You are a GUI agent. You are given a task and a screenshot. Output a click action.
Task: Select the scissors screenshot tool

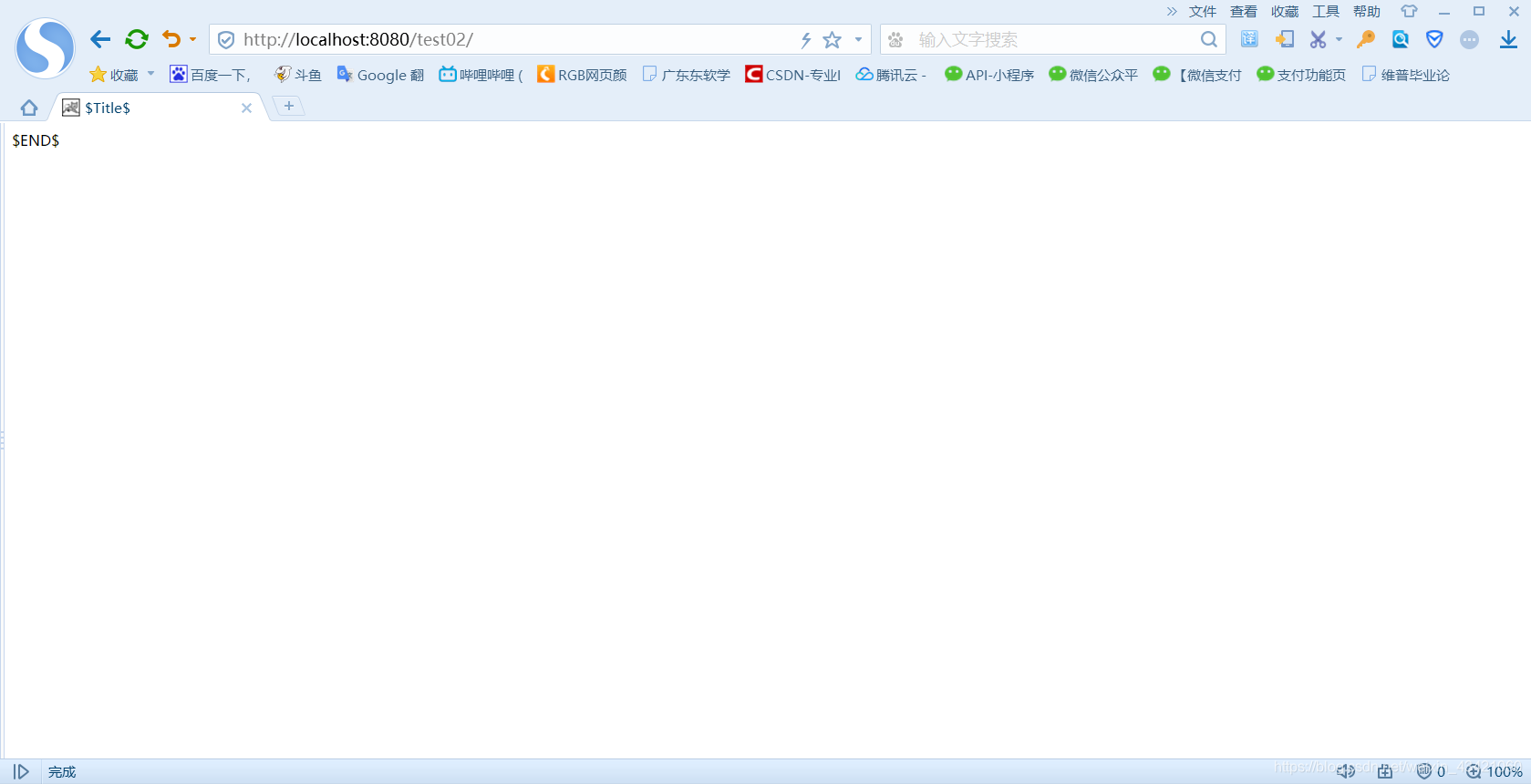[1318, 39]
